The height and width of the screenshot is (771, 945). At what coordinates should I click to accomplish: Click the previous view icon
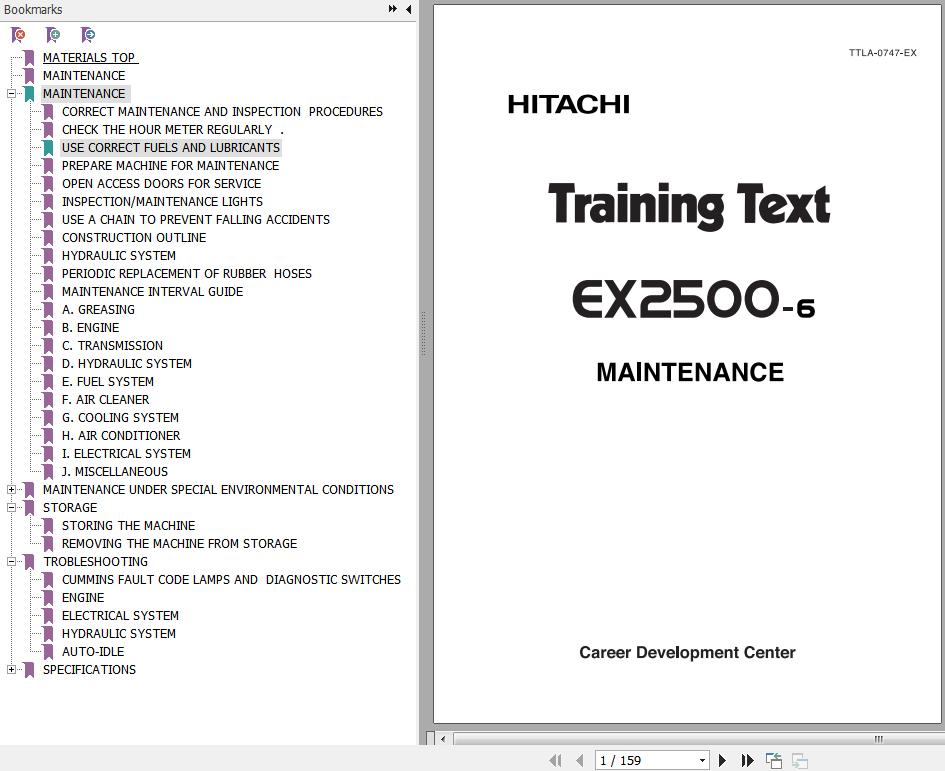tap(774, 760)
